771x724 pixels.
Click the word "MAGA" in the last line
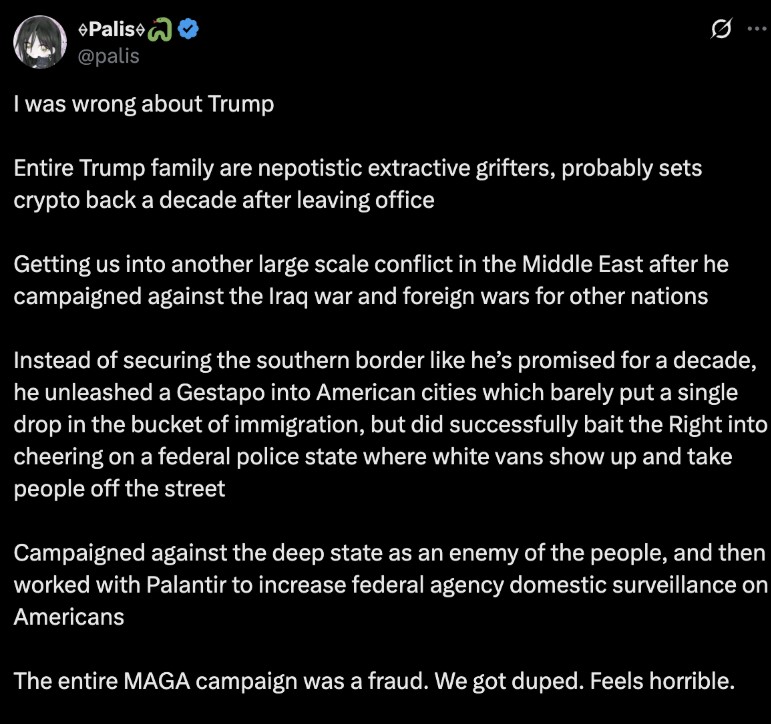pyautogui.click(x=156, y=682)
